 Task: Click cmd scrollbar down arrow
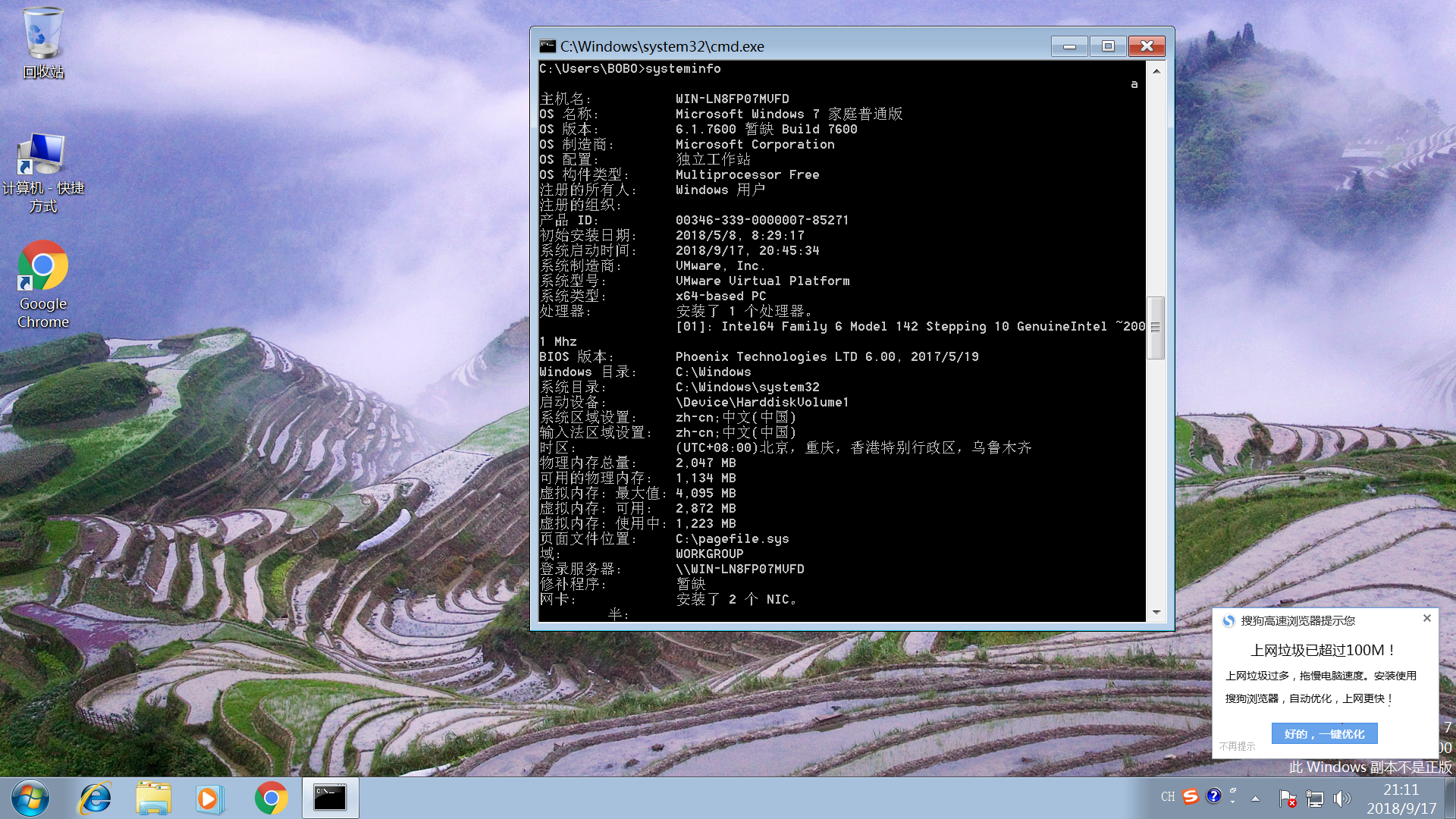coord(1156,612)
